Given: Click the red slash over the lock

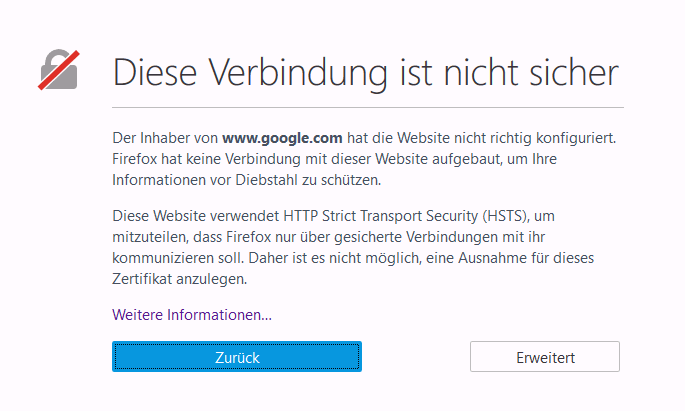Looking at the screenshot, I should [59, 70].
